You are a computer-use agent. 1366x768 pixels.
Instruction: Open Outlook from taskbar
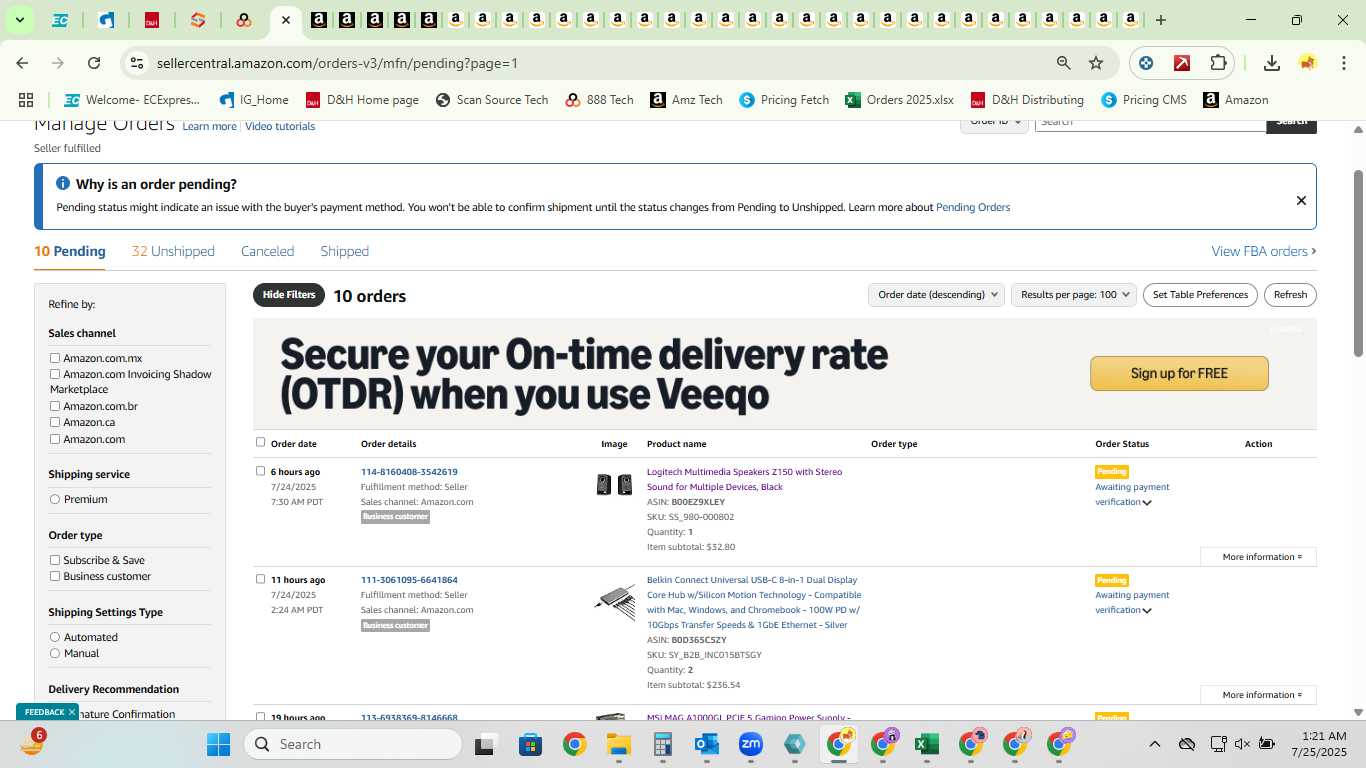coord(707,744)
